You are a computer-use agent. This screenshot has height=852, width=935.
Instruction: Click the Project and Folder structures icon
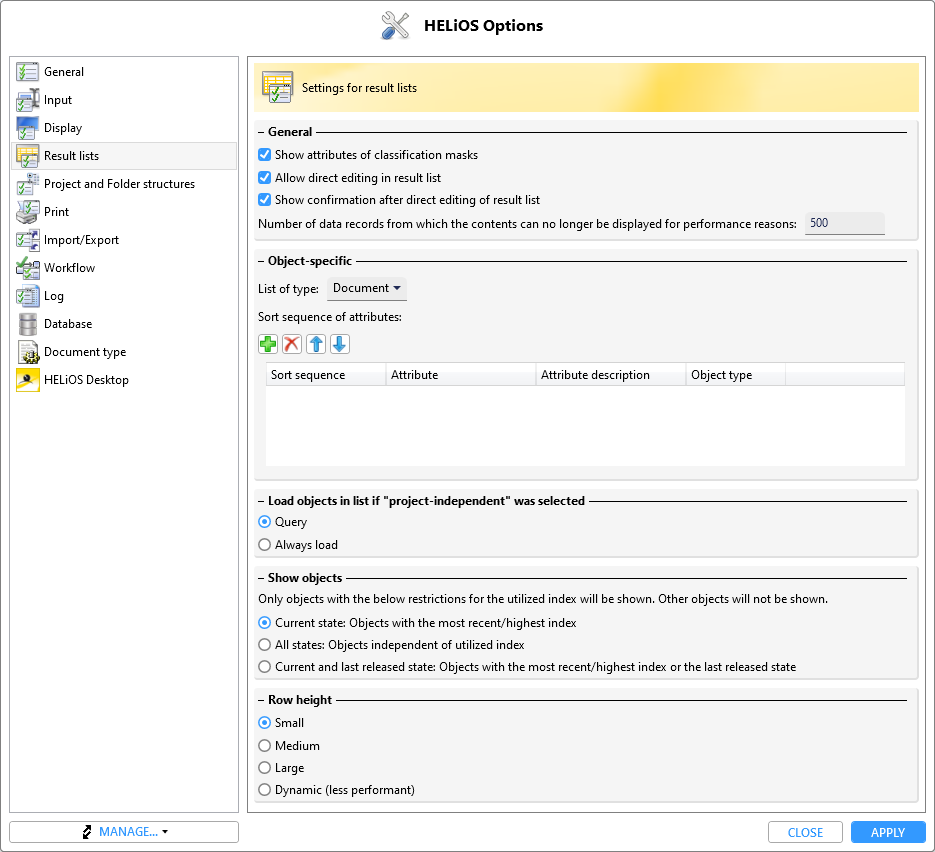click(x=27, y=184)
